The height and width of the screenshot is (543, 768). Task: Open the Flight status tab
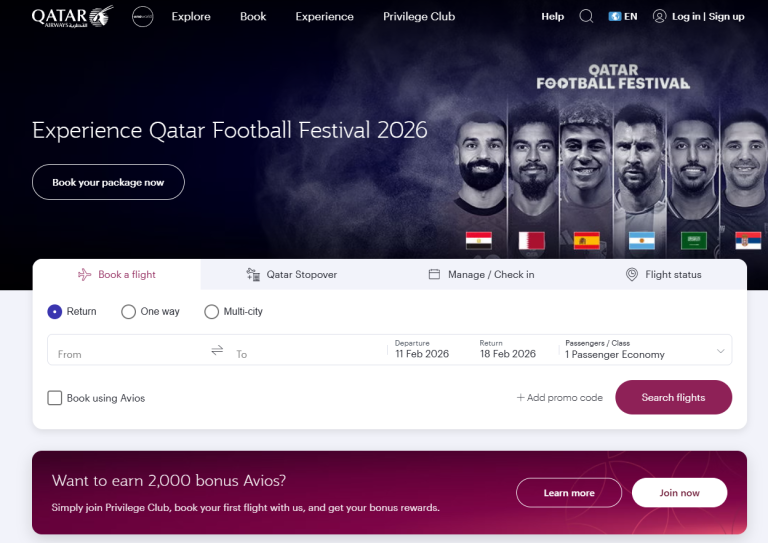click(663, 275)
